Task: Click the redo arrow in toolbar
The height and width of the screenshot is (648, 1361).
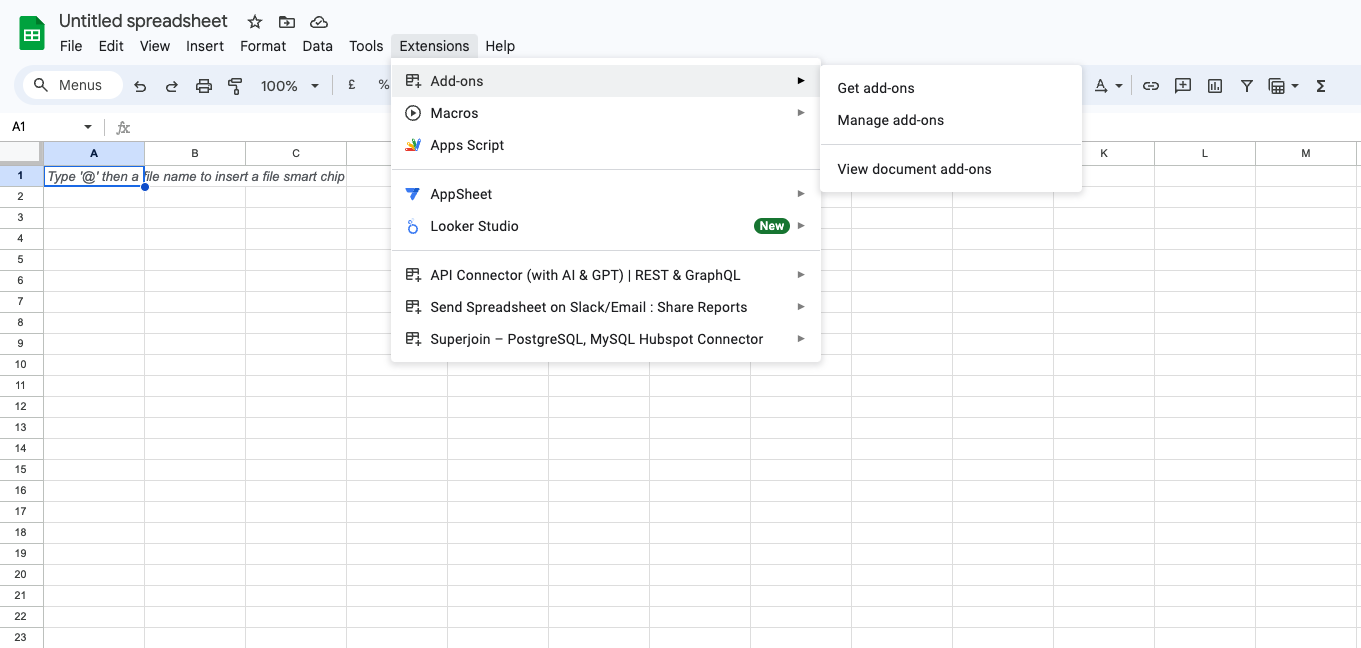Action: tap(172, 86)
